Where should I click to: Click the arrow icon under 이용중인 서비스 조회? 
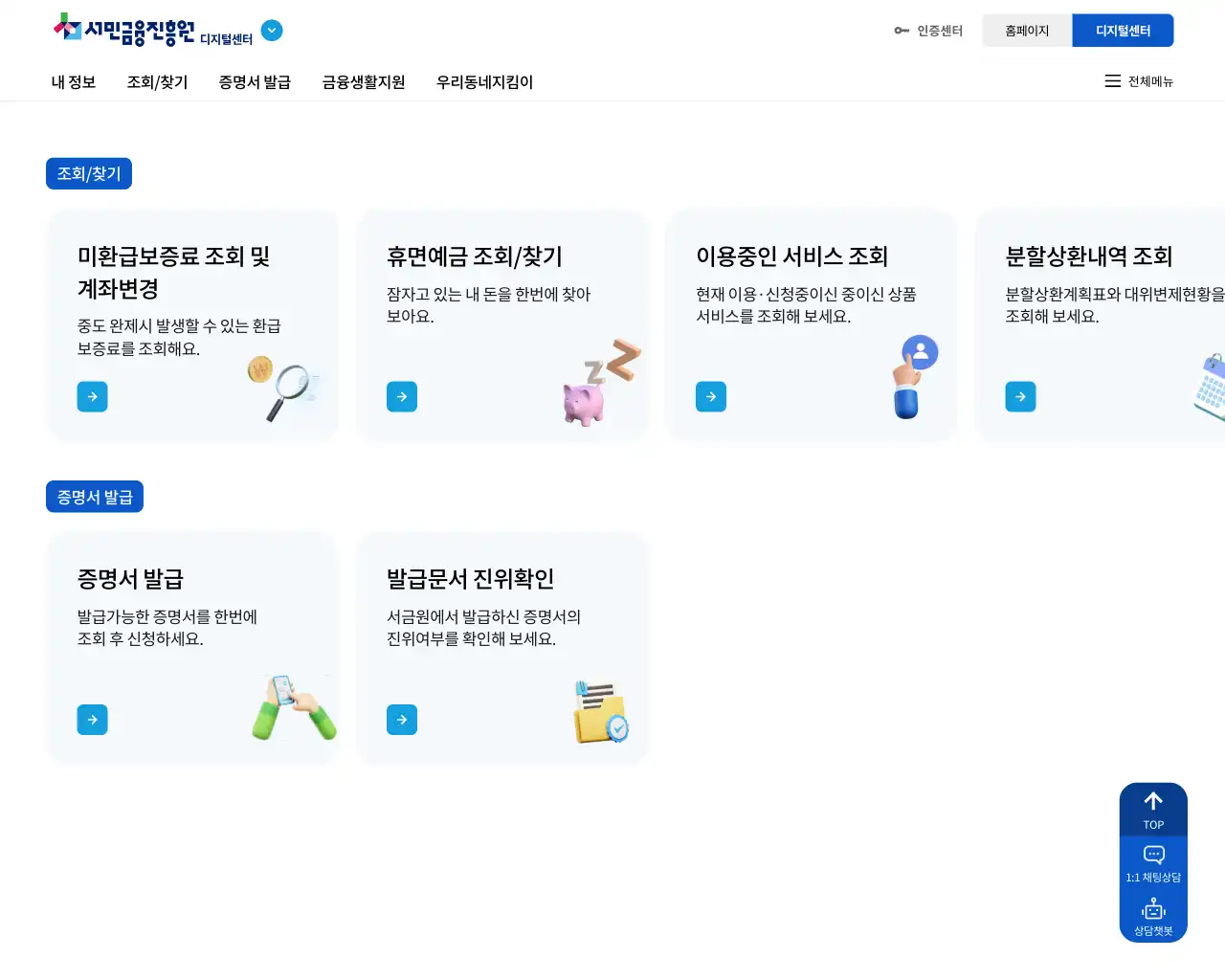[711, 396]
